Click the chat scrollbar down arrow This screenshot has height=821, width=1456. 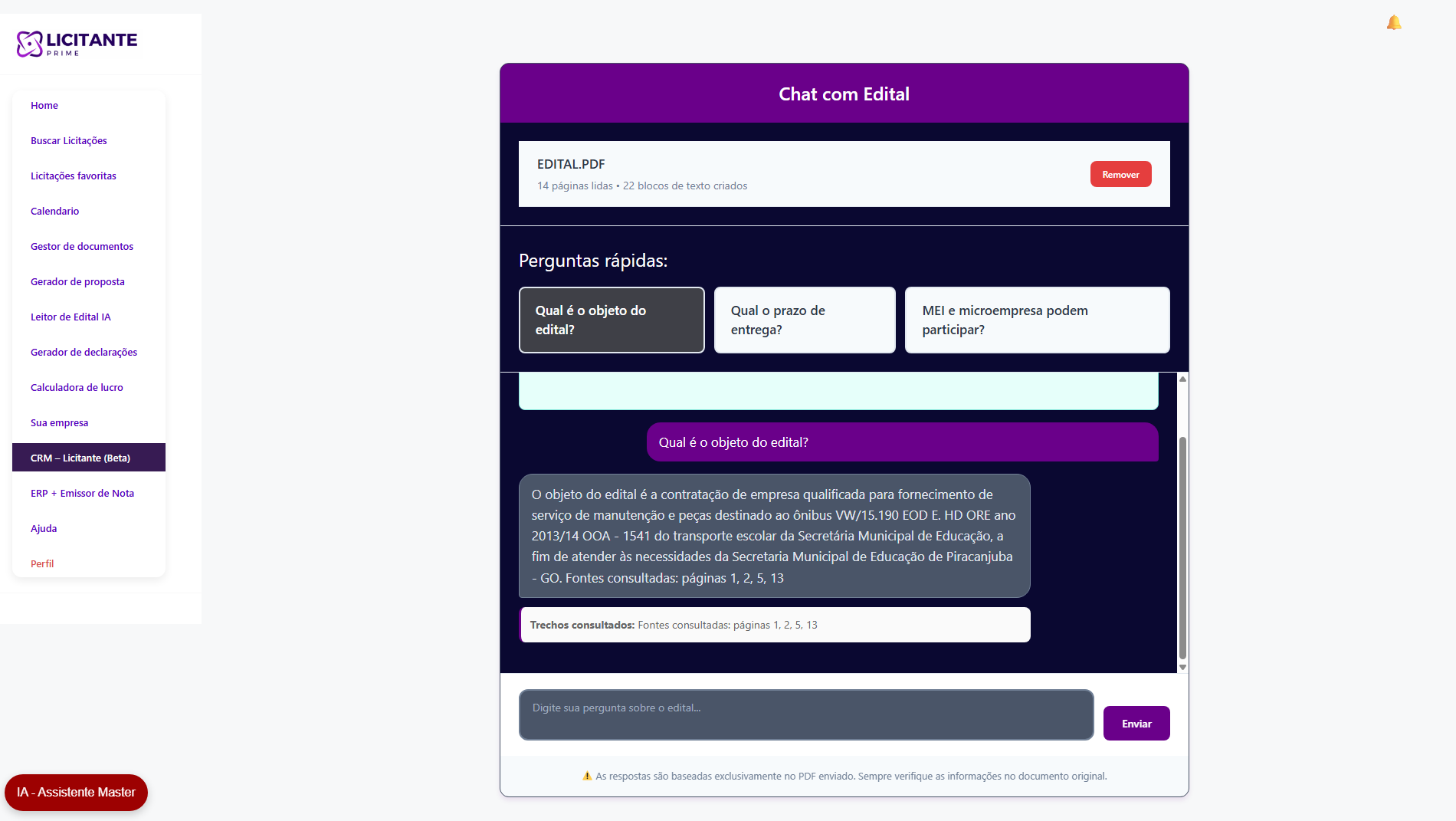(1183, 667)
